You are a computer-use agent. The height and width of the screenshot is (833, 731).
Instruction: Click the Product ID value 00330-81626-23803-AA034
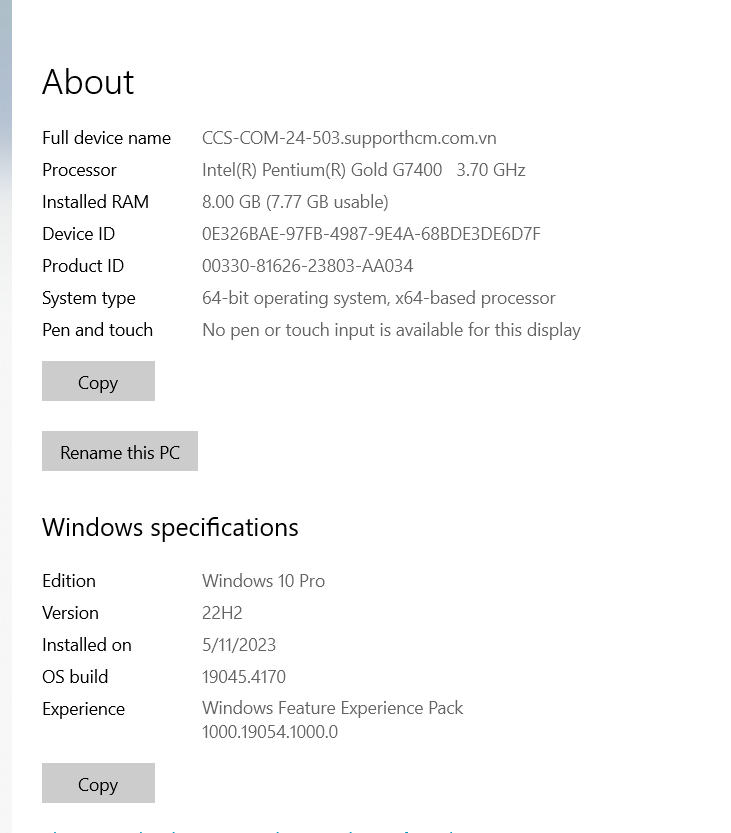click(307, 266)
